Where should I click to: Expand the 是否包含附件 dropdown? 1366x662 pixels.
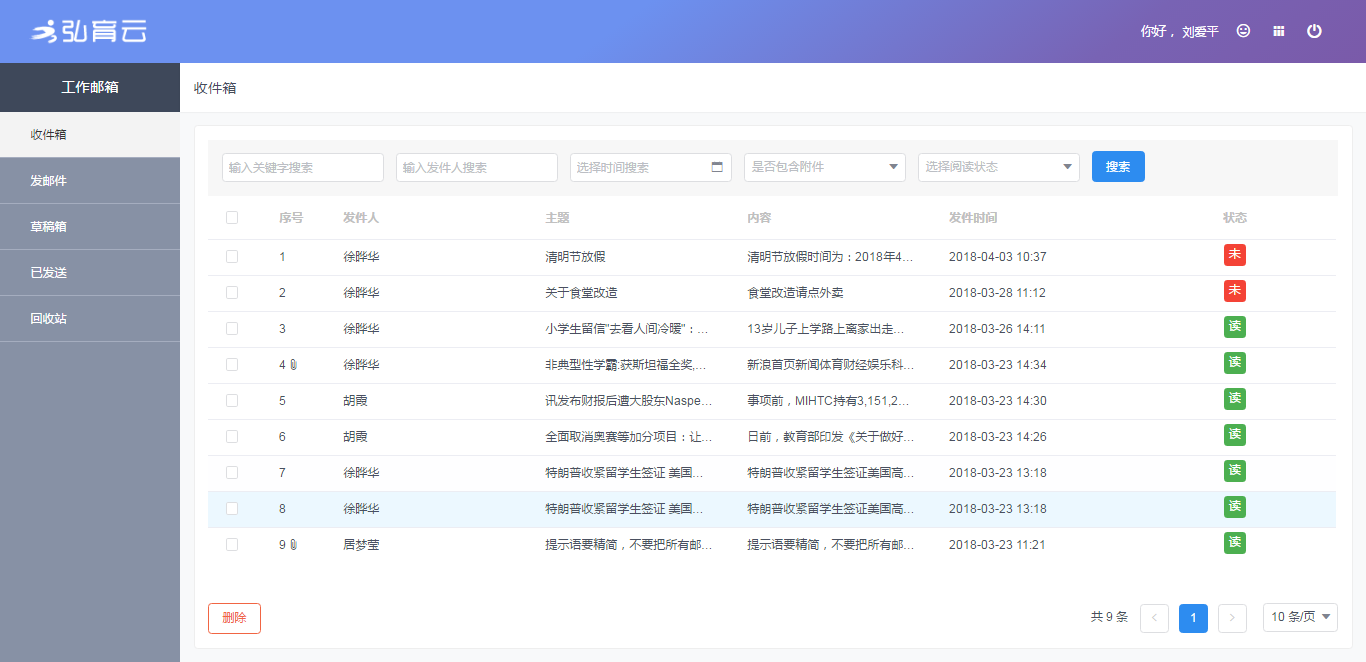coord(824,167)
